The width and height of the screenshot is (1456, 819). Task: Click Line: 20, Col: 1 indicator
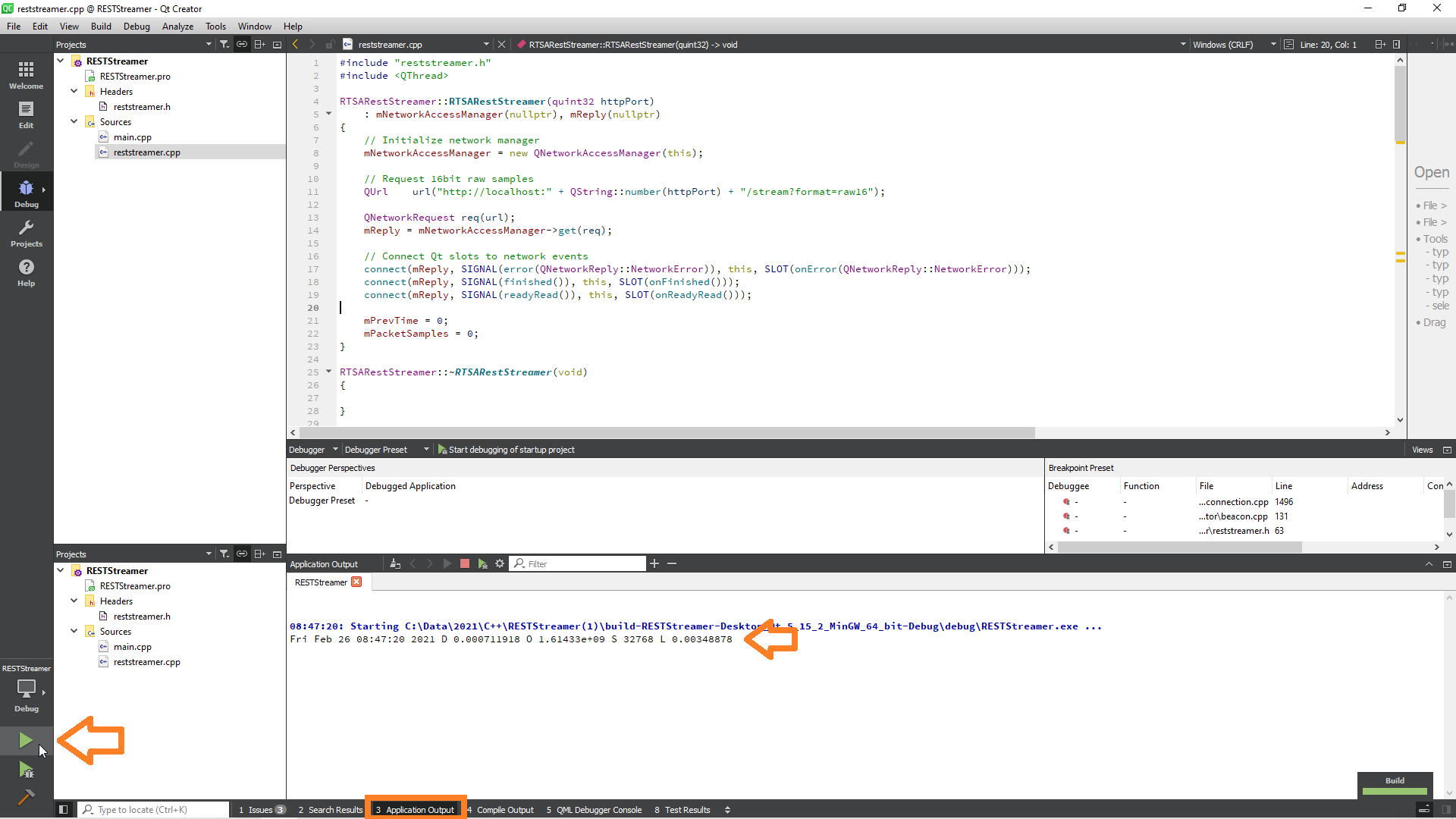pos(1328,44)
